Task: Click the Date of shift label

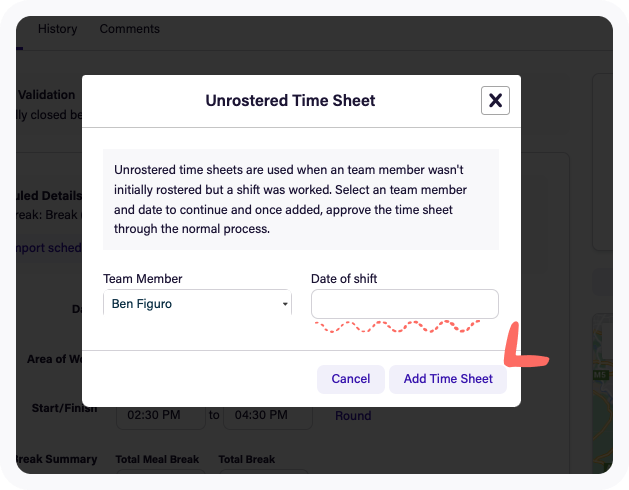Action: (x=344, y=279)
